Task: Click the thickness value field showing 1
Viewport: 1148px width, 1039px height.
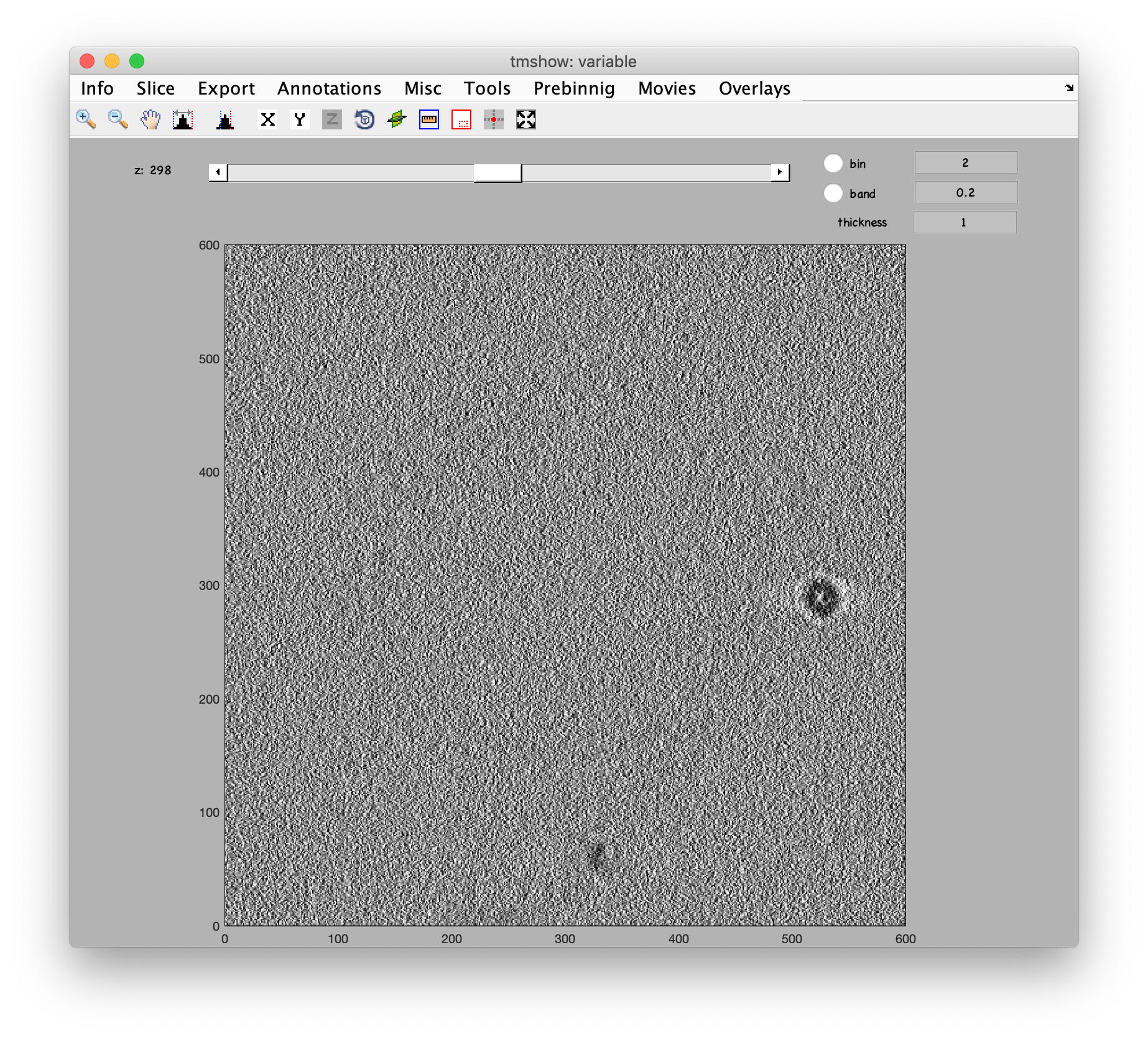Action: (x=965, y=222)
